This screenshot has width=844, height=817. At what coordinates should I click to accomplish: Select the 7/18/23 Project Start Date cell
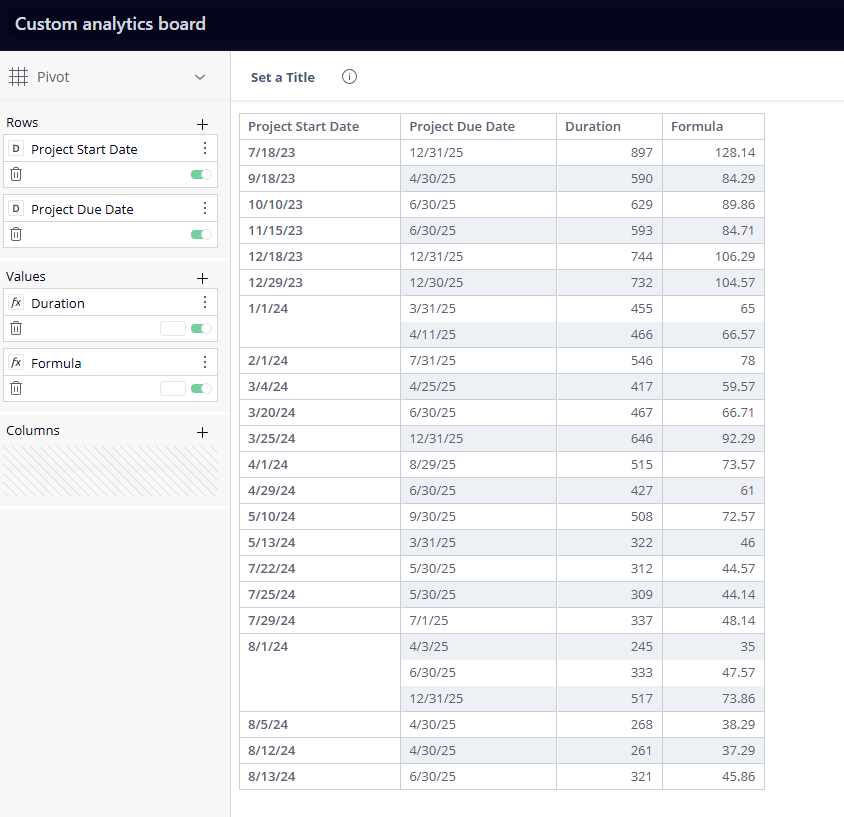pos(272,153)
